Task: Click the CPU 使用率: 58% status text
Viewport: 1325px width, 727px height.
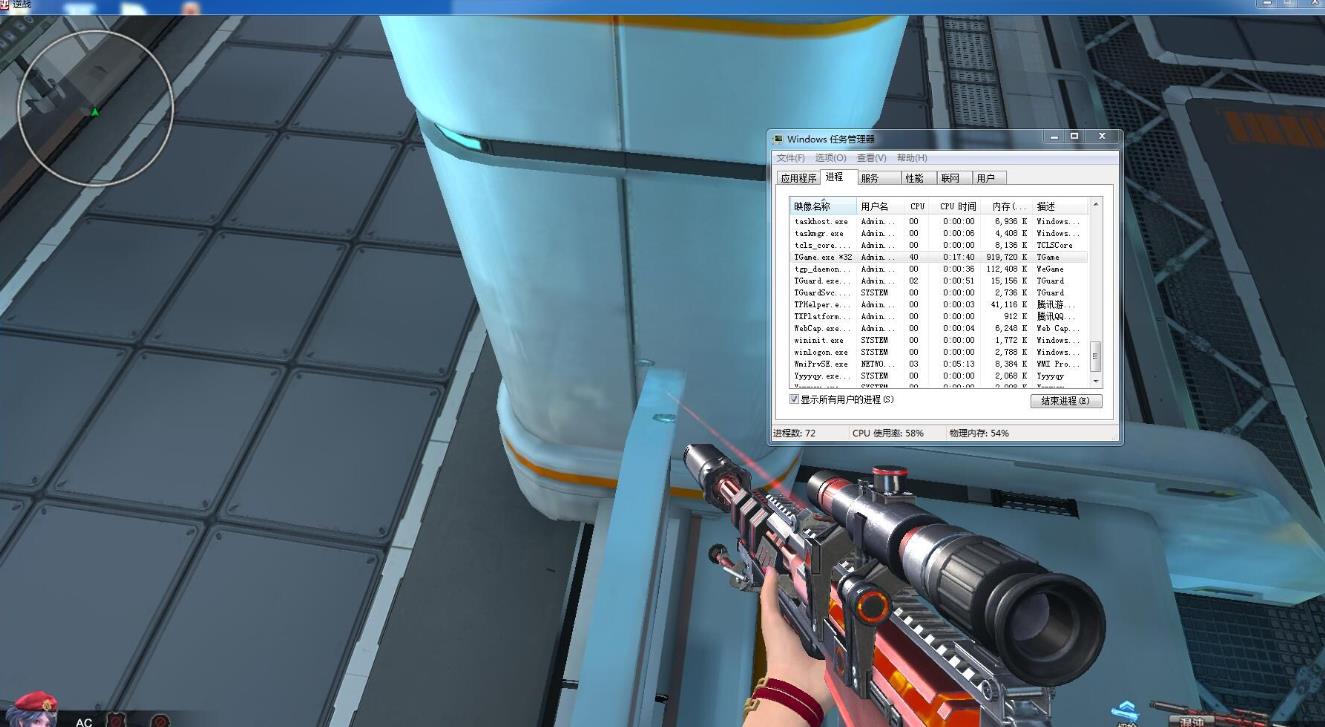Action: [887, 433]
